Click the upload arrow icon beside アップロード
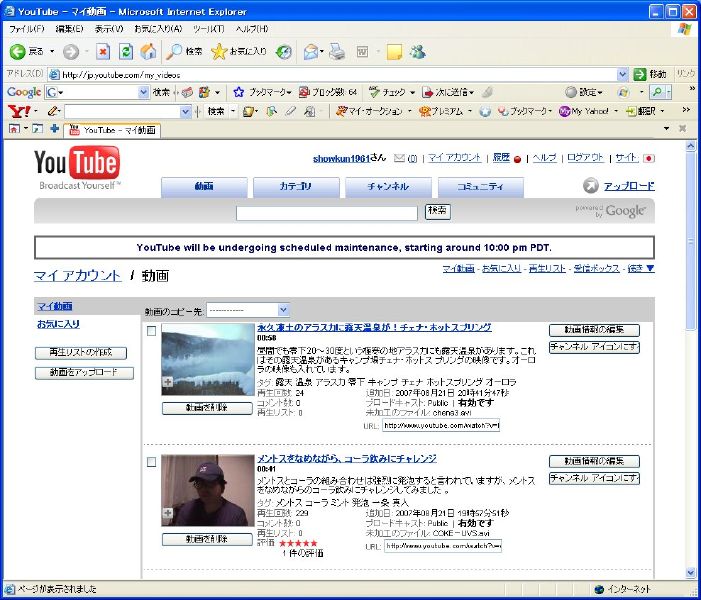 pyautogui.click(x=591, y=186)
